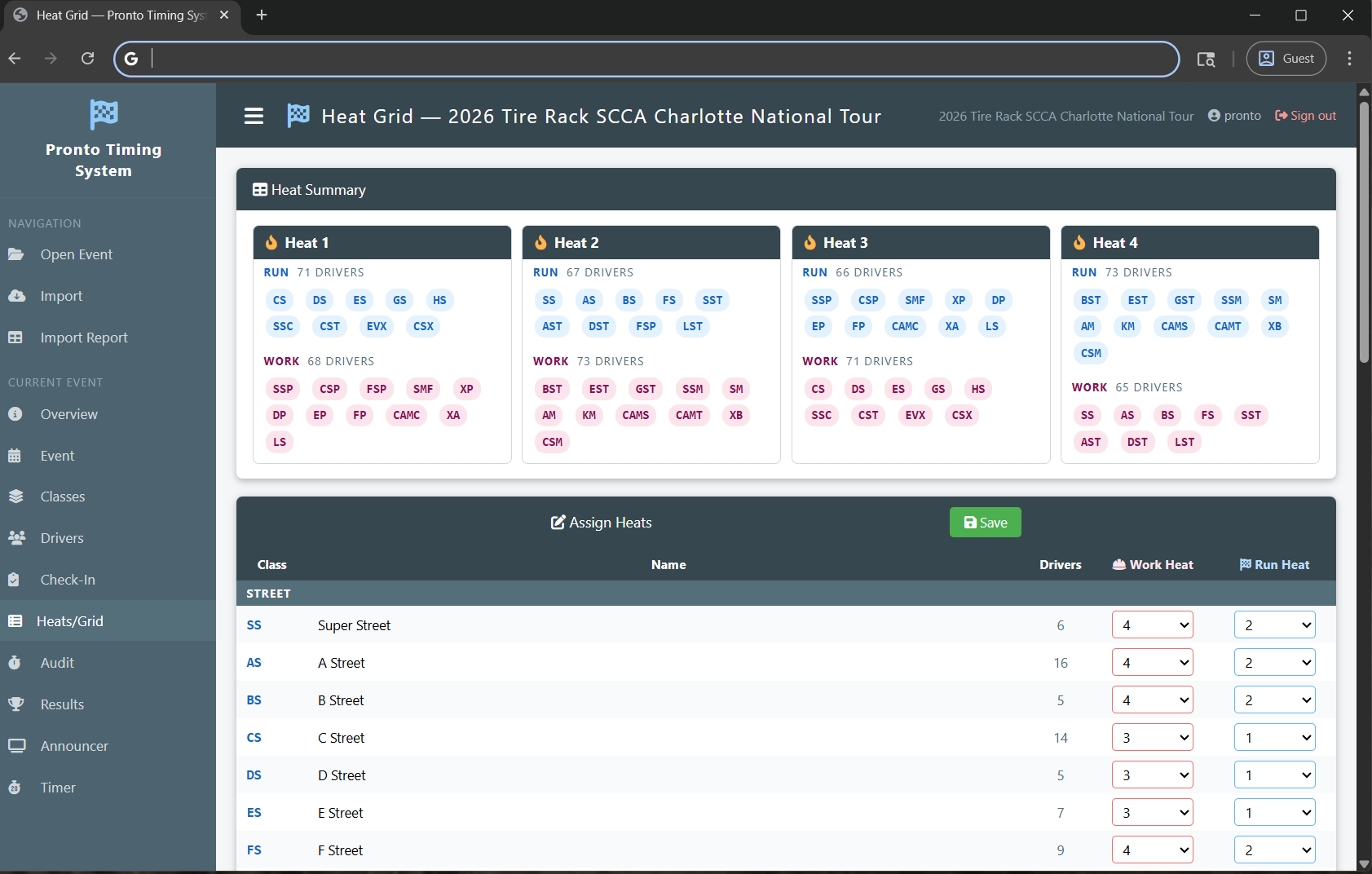The image size is (1372, 874).
Task: Click the Check-In clipboard icon
Action: point(14,580)
